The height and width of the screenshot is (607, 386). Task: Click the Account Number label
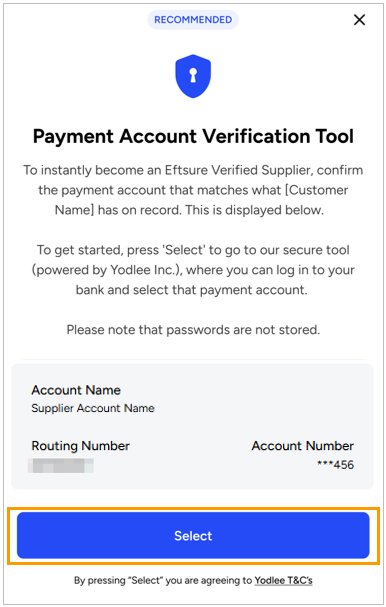pos(302,446)
